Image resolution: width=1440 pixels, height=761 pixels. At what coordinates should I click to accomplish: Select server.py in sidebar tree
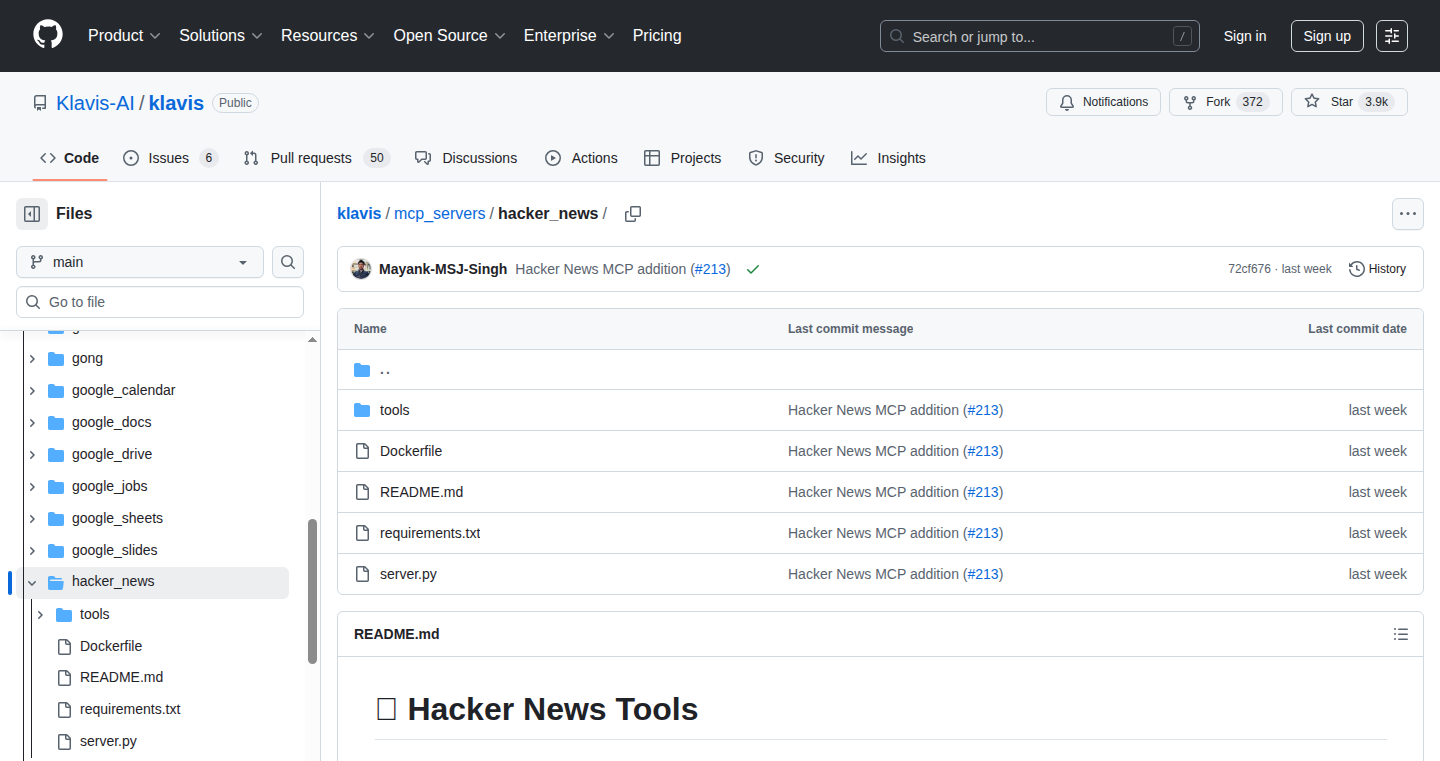coord(108,741)
